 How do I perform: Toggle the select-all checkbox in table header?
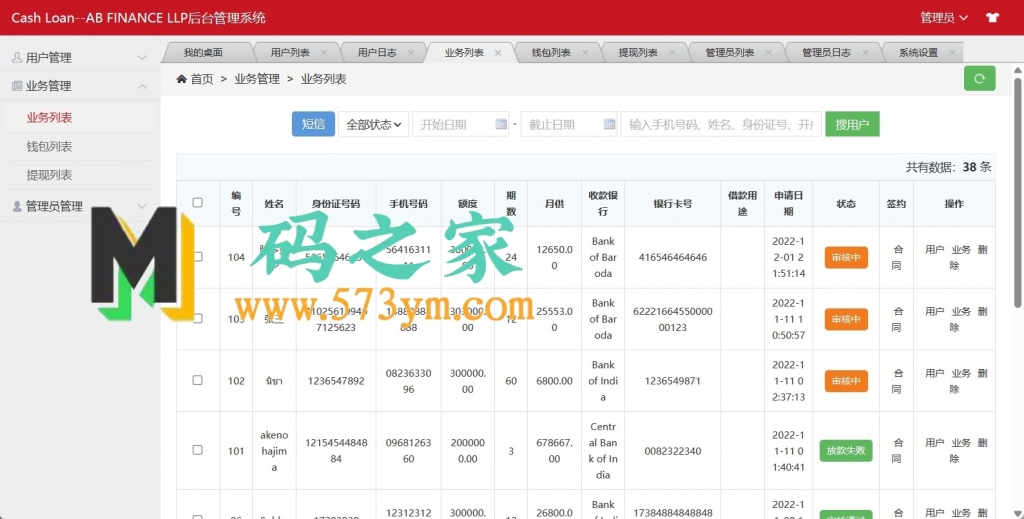pyautogui.click(x=197, y=202)
